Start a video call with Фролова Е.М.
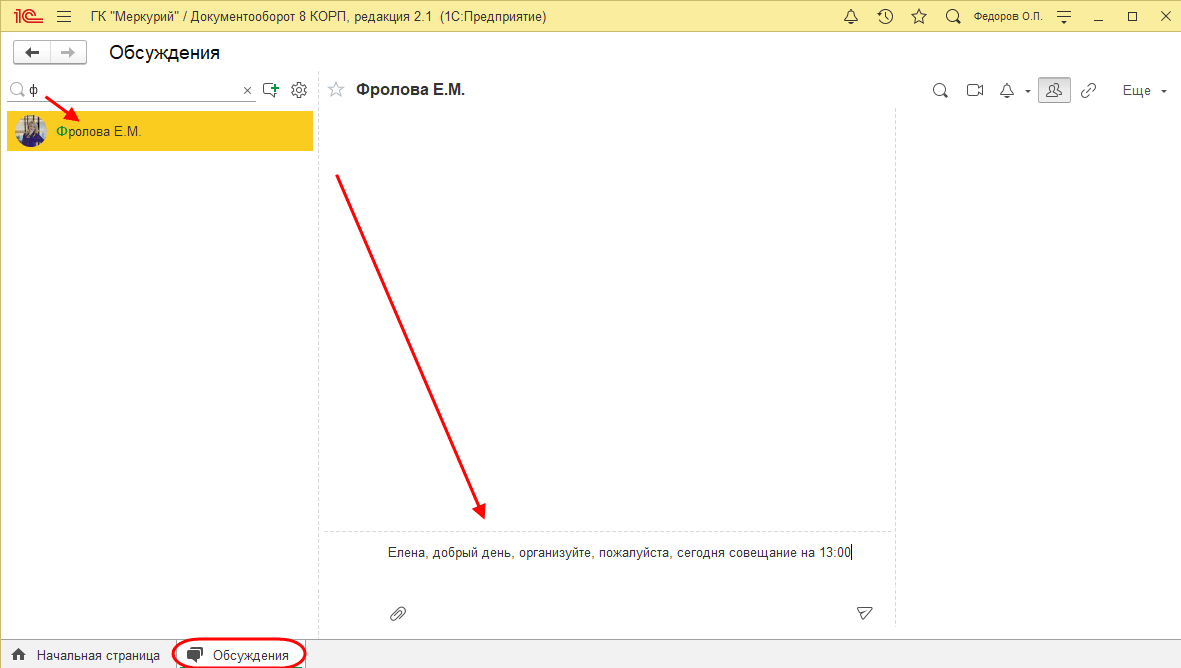 [x=975, y=90]
